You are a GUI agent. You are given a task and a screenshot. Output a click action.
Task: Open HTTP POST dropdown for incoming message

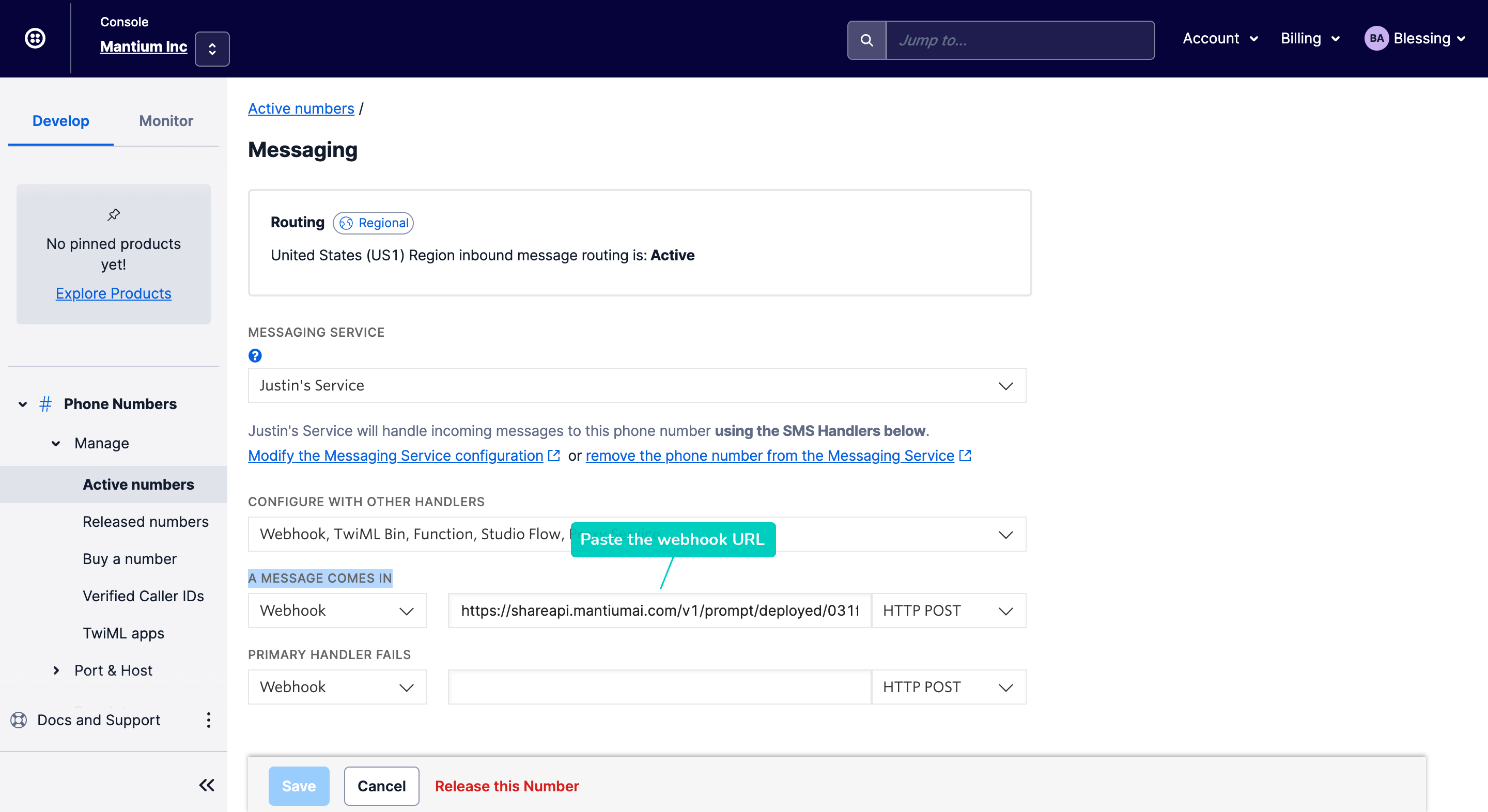coord(948,611)
